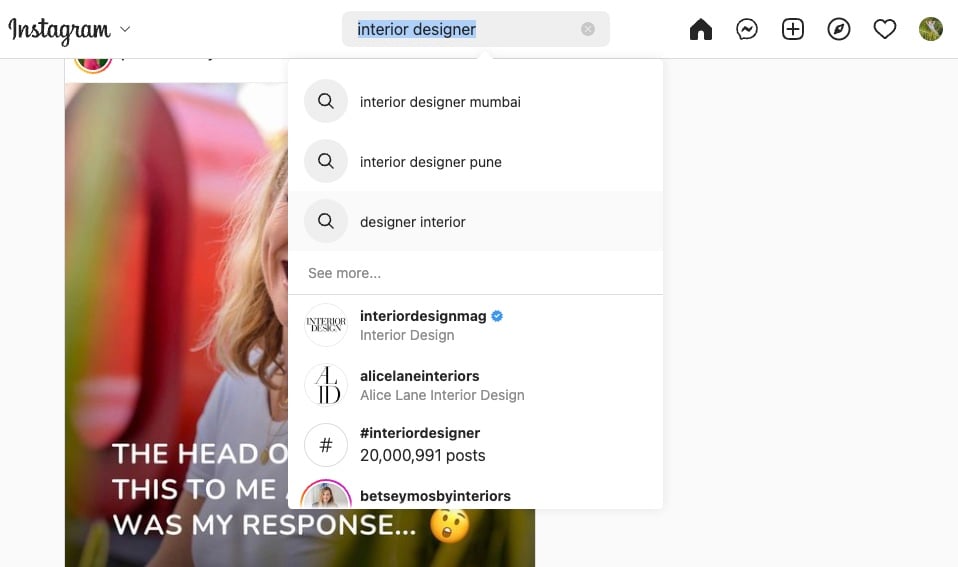958x567 pixels.
Task: Open the Messenger direct messages icon
Action: (x=747, y=29)
